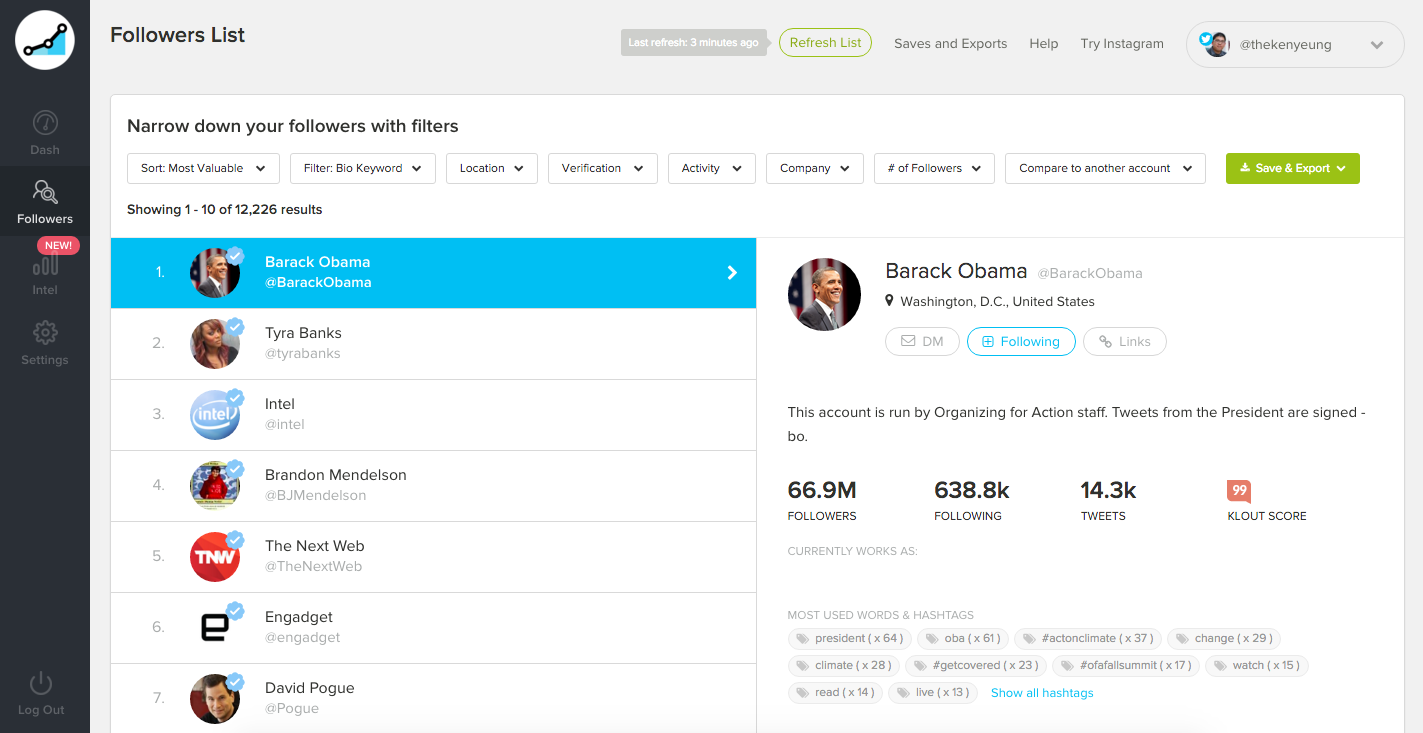1423x733 pixels.
Task: Open the Settings gear in sidebar
Action: (45, 333)
